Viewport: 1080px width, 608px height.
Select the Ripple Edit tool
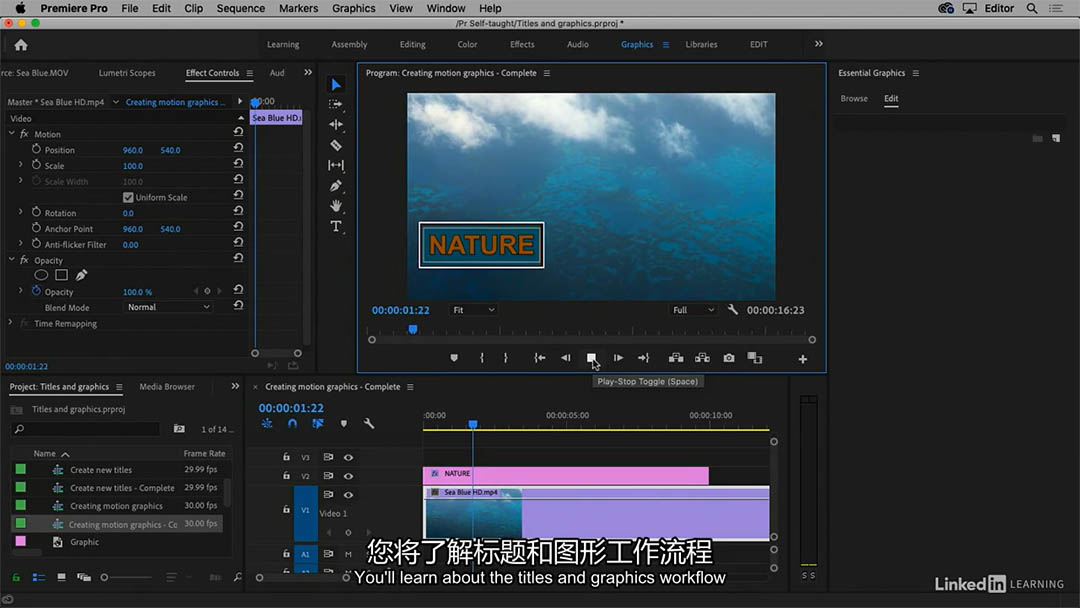tap(335, 125)
